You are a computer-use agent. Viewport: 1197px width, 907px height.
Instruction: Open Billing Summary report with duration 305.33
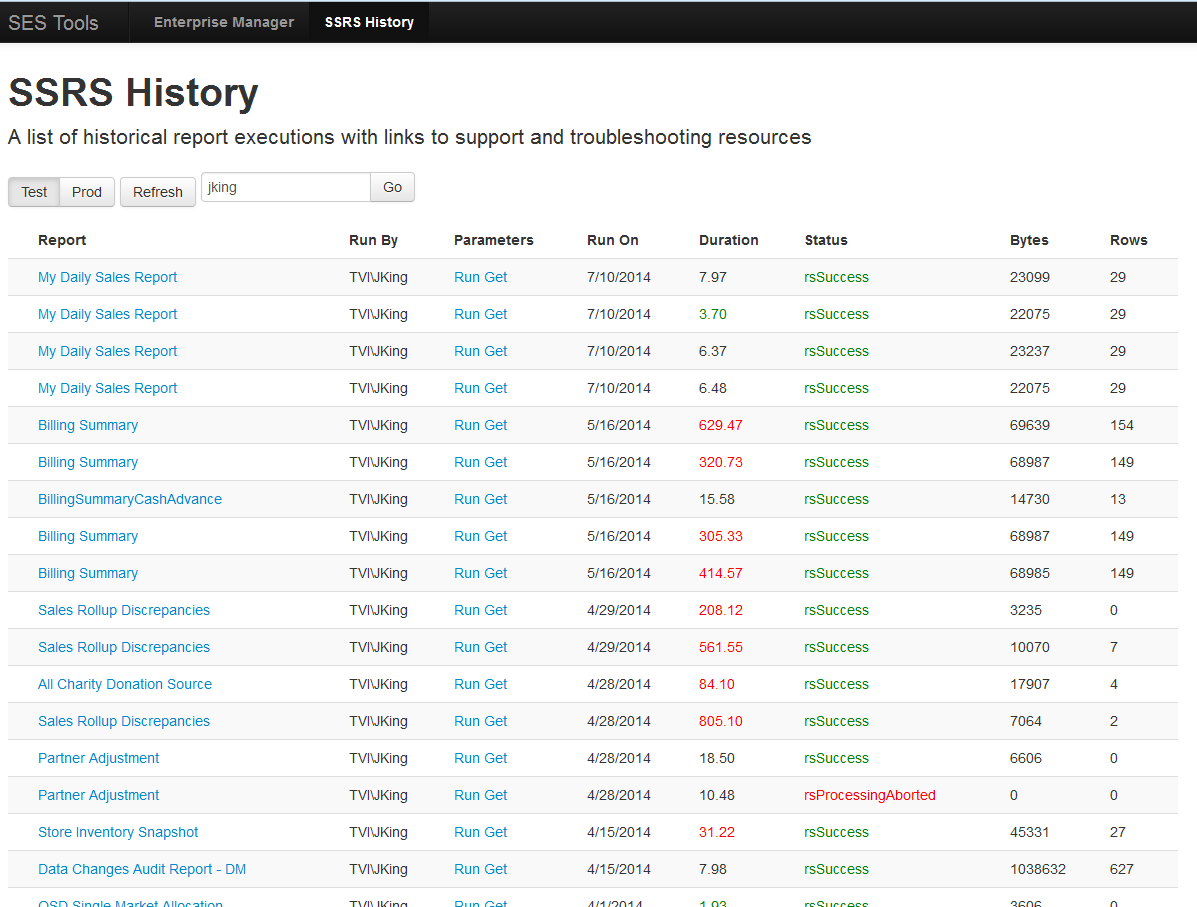88,536
